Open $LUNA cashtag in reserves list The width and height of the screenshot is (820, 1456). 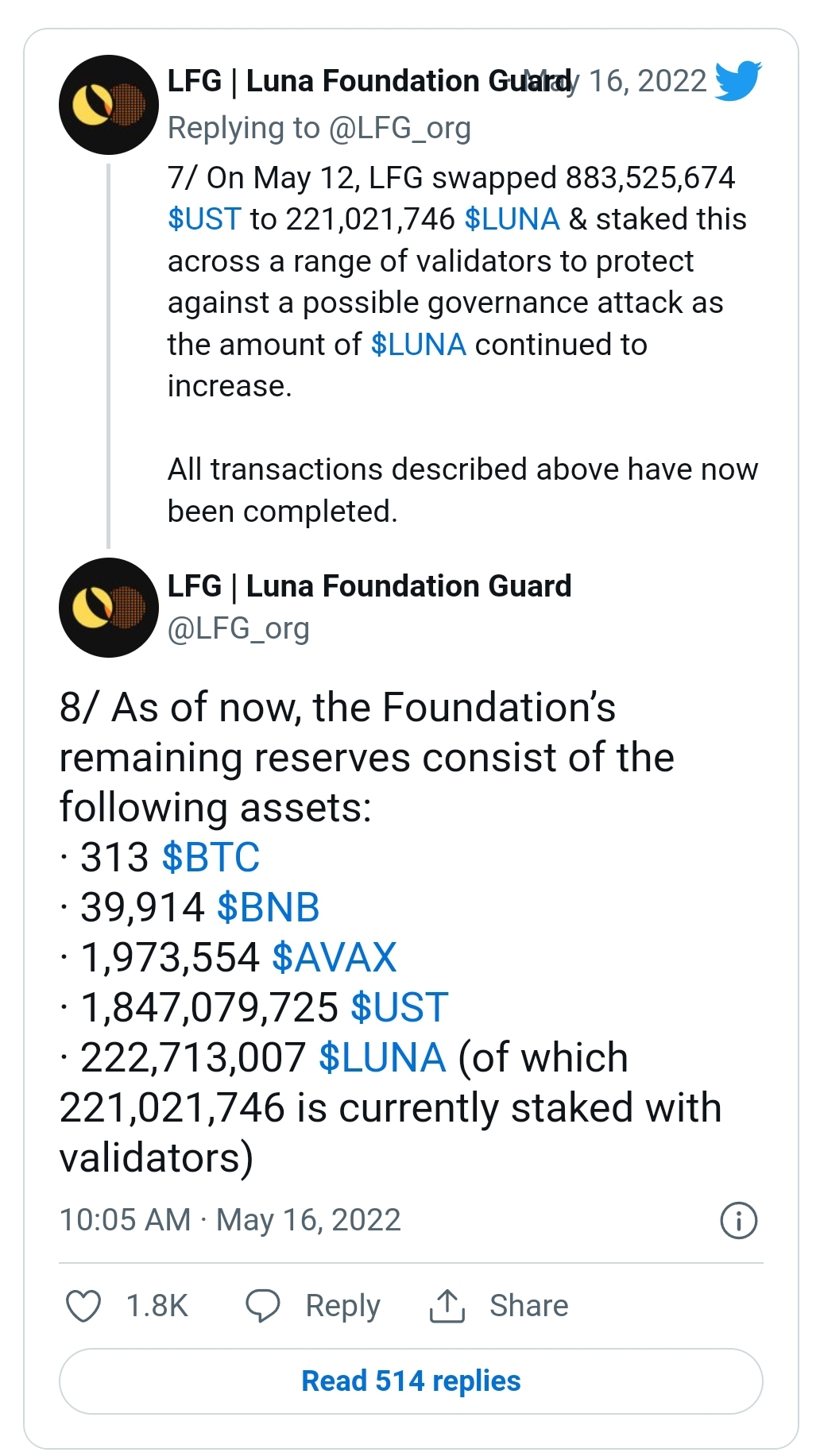[382, 1057]
